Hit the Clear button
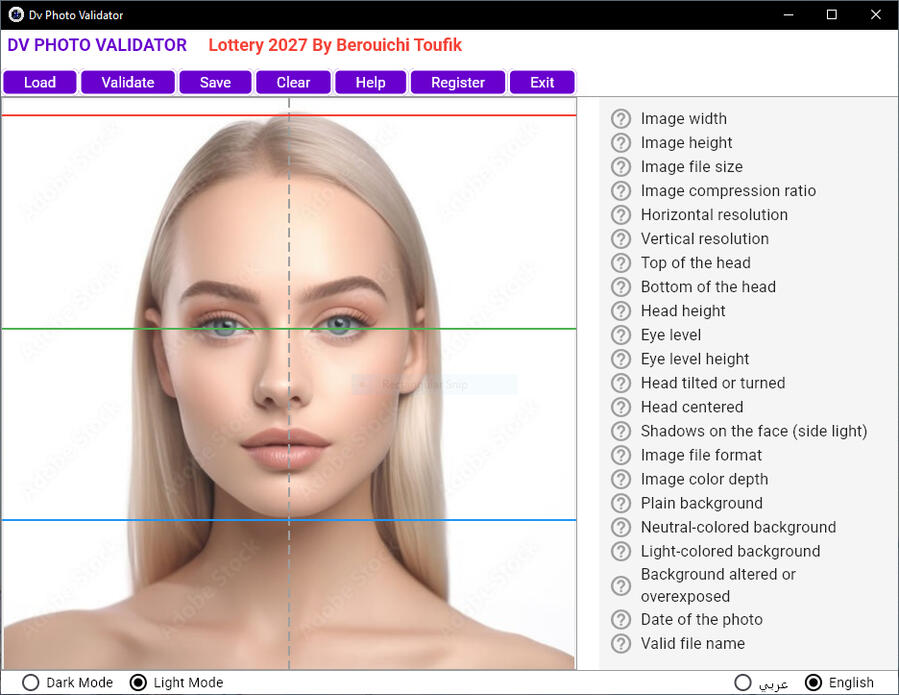 tap(293, 82)
